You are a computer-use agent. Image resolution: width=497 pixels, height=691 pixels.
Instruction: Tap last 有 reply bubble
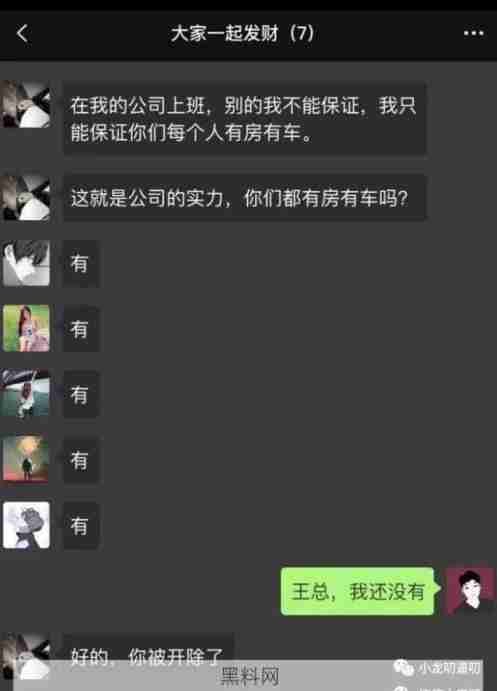pyautogui.click(x=81, y=525)
